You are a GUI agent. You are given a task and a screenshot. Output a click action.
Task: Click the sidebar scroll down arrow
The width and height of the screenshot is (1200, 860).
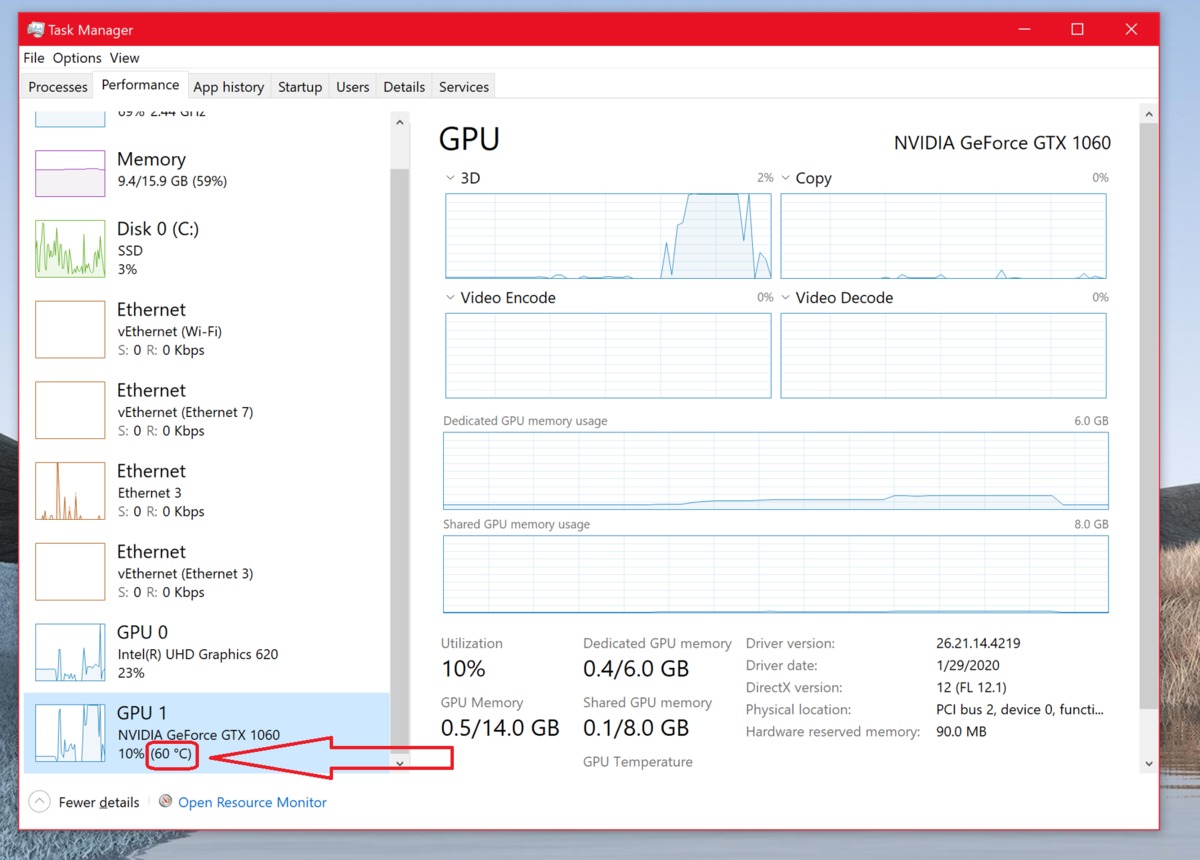(400, 763)
